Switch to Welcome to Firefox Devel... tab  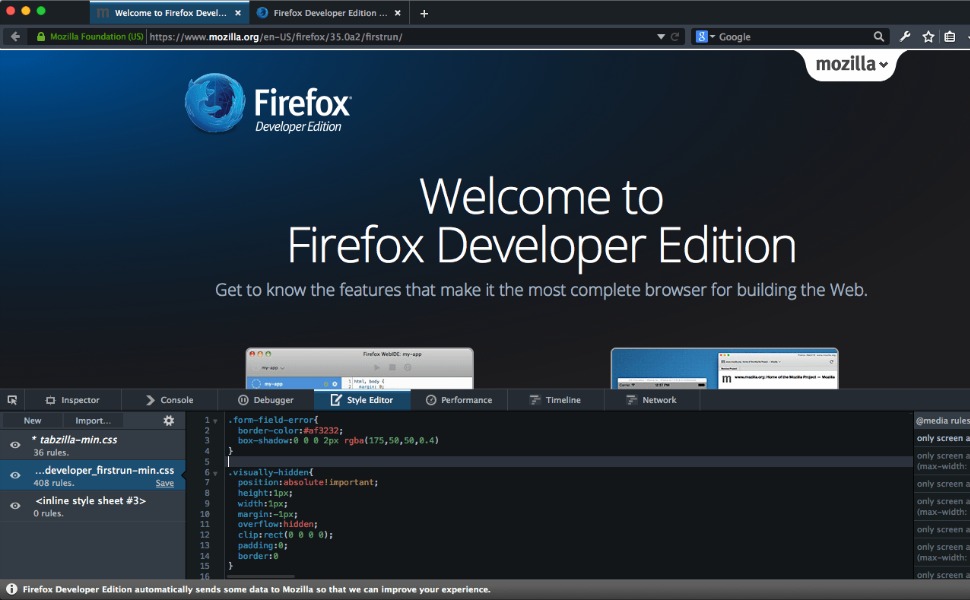coord(170,13)
